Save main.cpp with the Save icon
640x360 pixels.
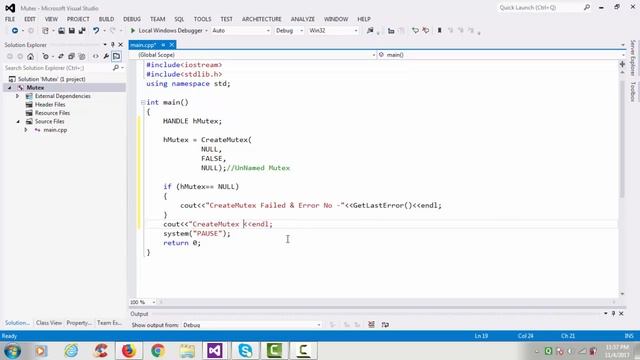(x=71, y=31)
